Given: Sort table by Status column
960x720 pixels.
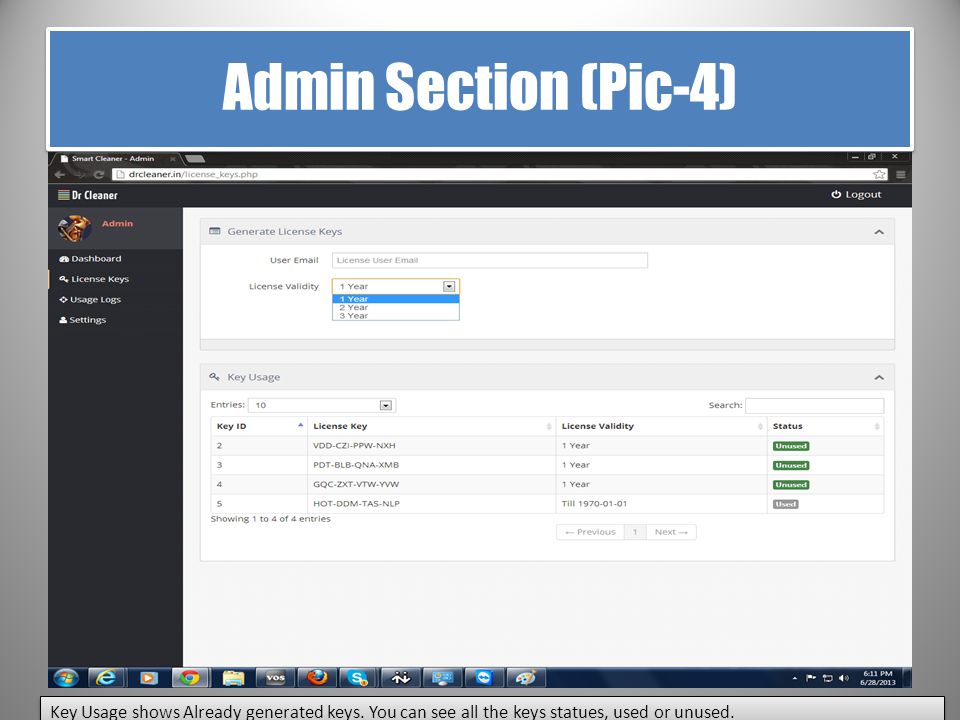Looking at the screenshot, I should (825, 426).
